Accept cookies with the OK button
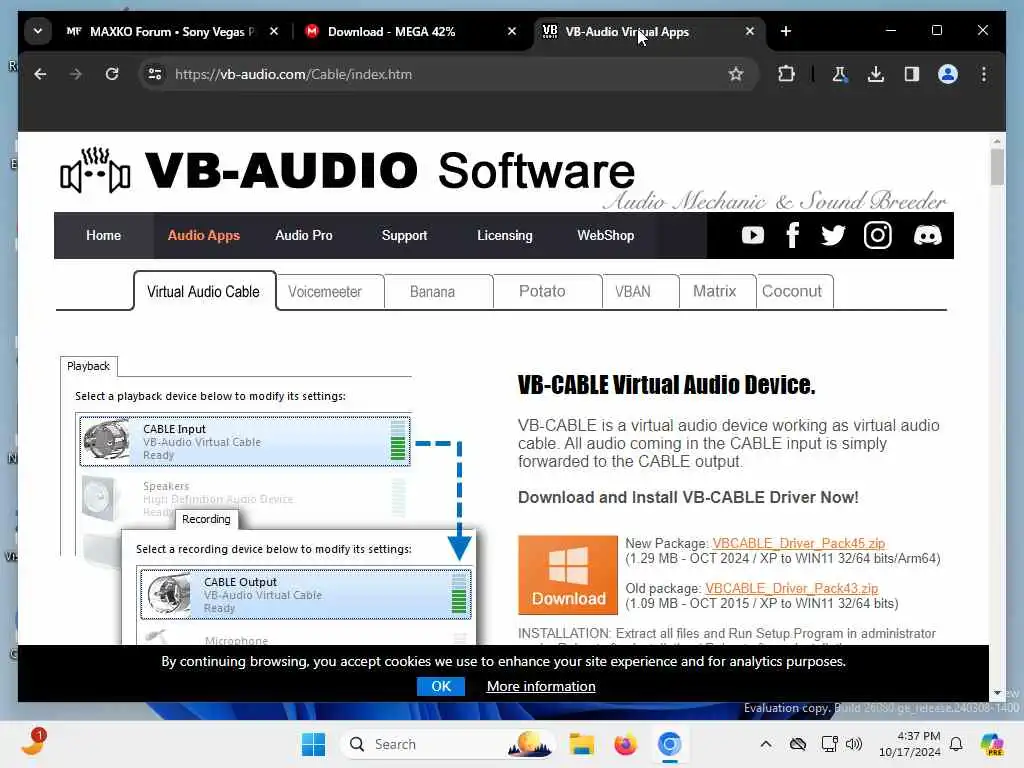The width and height of the screenshot is (1024, 768). tap(441, 686)
